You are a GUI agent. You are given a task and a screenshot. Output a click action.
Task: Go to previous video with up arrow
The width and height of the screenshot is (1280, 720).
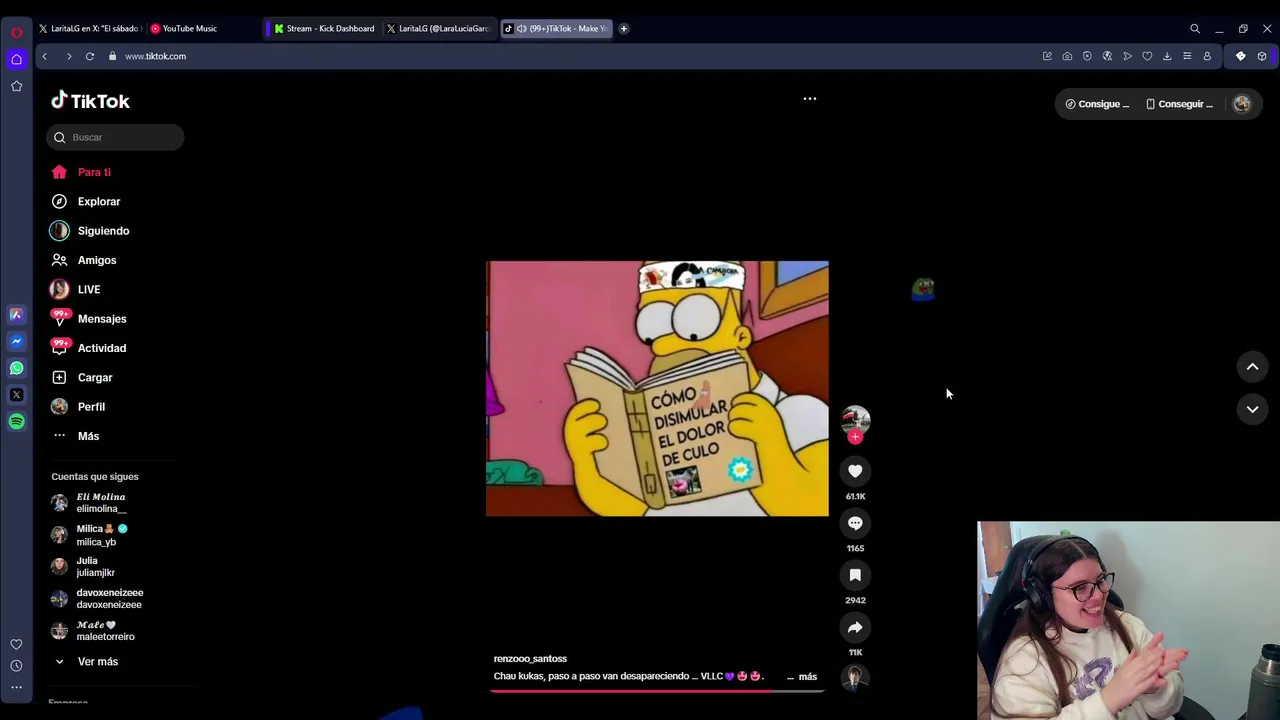(1252, 367)
